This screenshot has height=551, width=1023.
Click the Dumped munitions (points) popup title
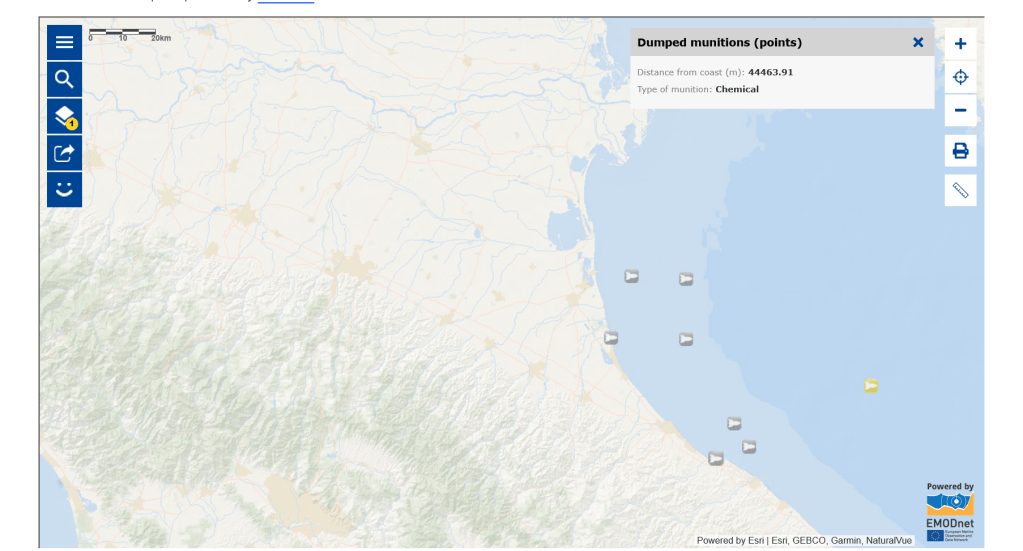pyautogui.click(x=719, y=42)
